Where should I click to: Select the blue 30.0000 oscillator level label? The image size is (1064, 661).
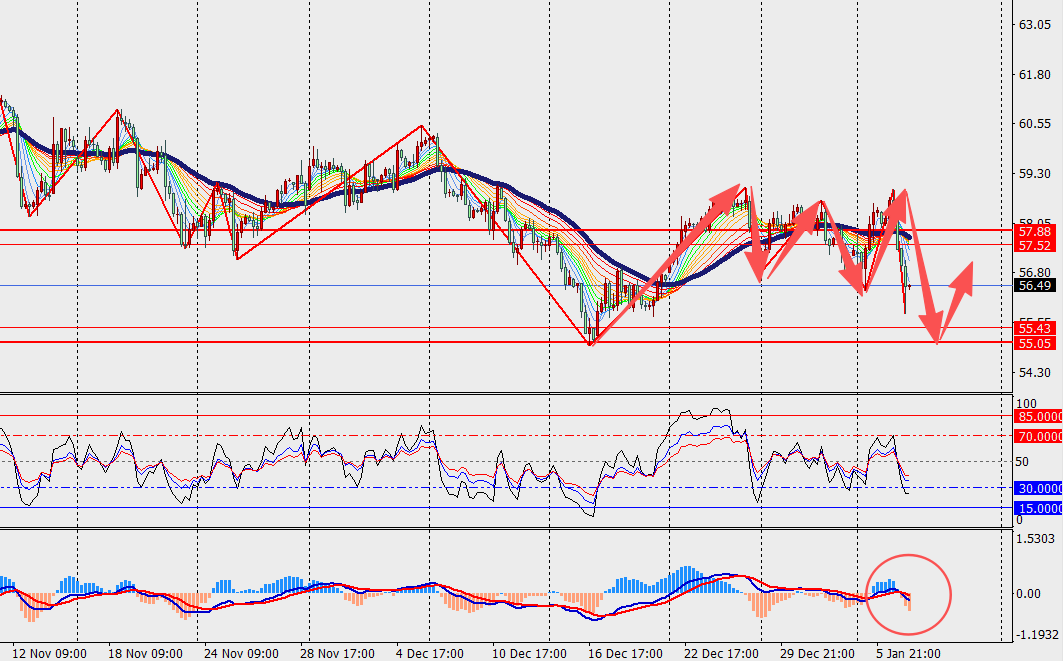coord(1038,488)
